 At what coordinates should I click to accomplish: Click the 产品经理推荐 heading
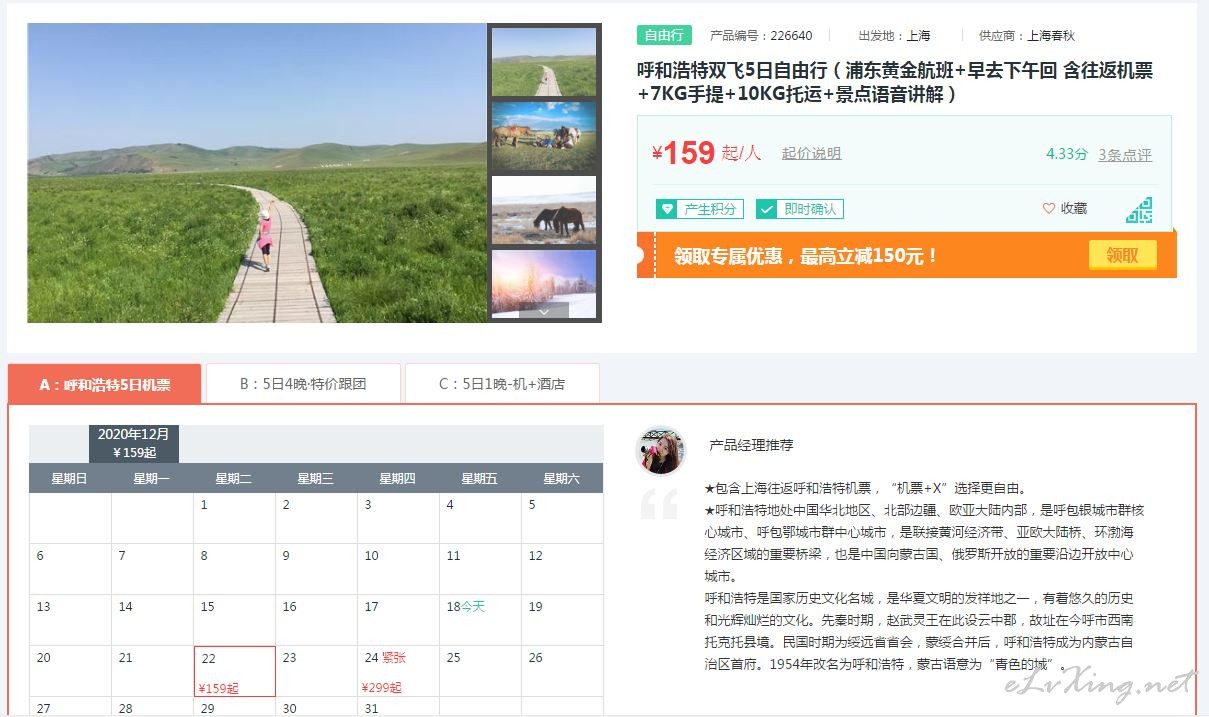coord(751,445)
